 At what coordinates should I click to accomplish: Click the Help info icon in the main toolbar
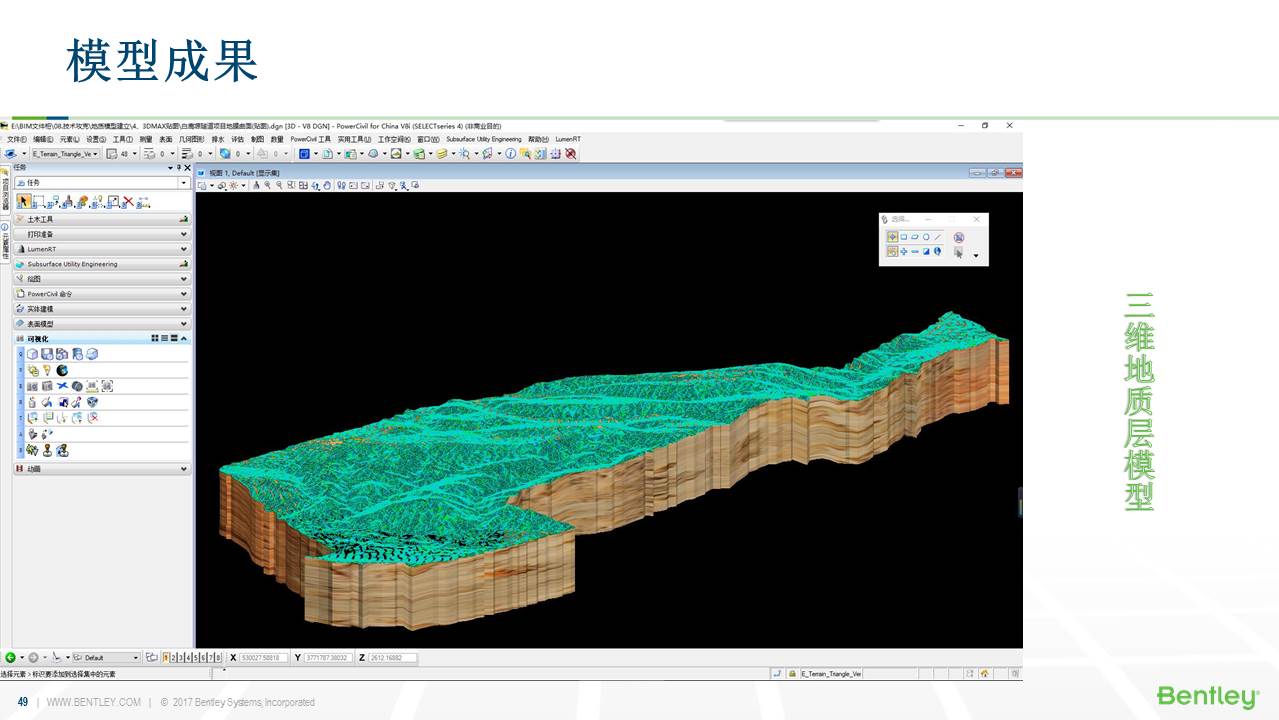pos(510,154)
